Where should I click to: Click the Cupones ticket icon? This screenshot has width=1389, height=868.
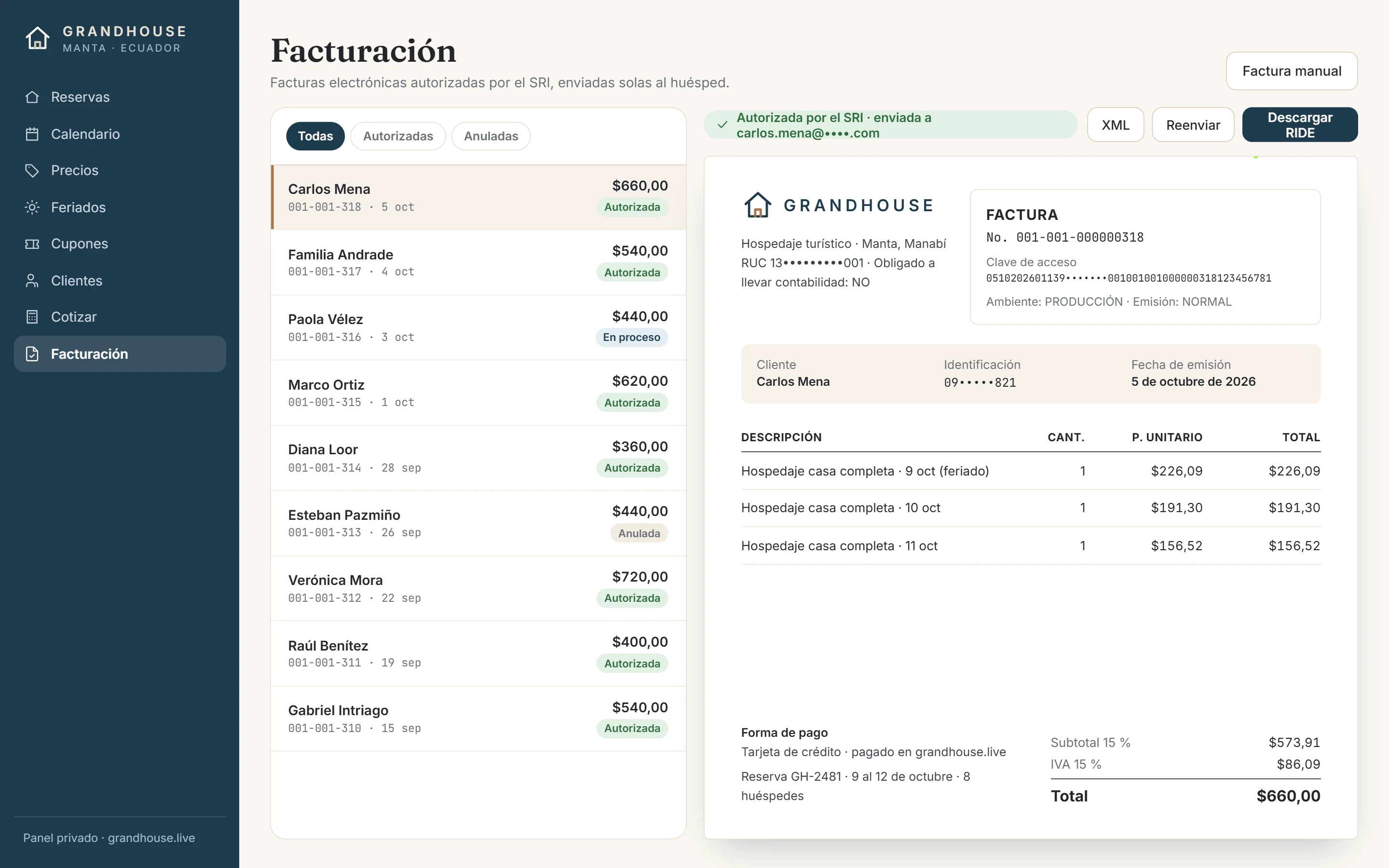click(x=32, y=244)
